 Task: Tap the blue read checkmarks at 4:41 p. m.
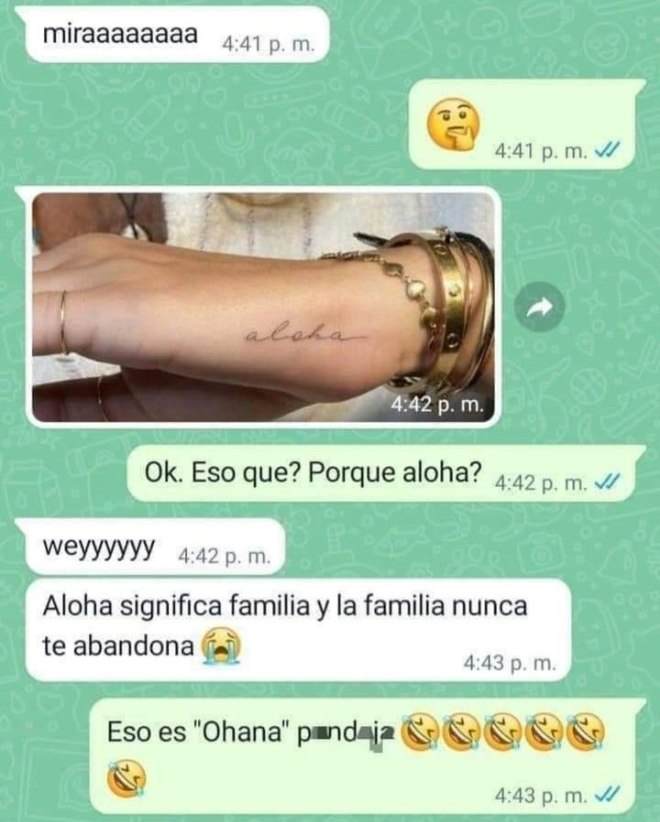pyautogui.click(x=607, y=151)
